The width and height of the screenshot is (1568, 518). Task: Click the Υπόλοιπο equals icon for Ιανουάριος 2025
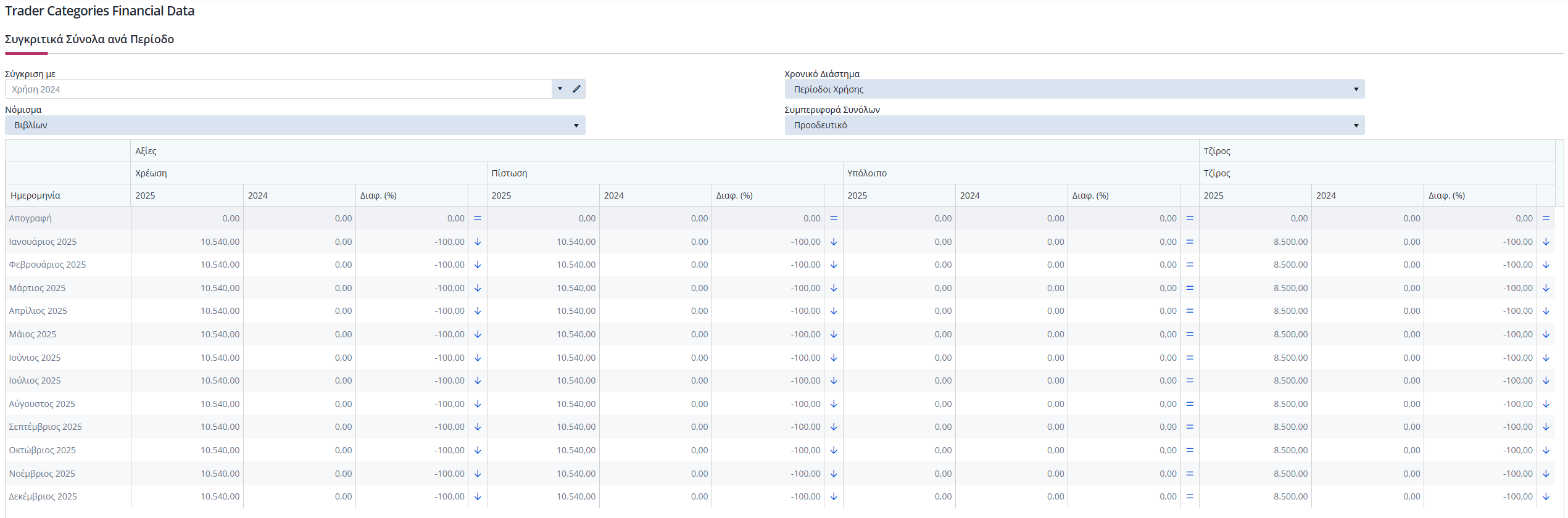[1190, 242]
